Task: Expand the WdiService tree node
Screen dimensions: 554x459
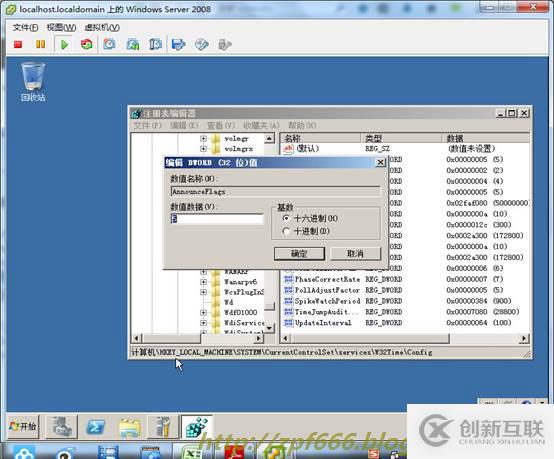Action: click(203, 323)
